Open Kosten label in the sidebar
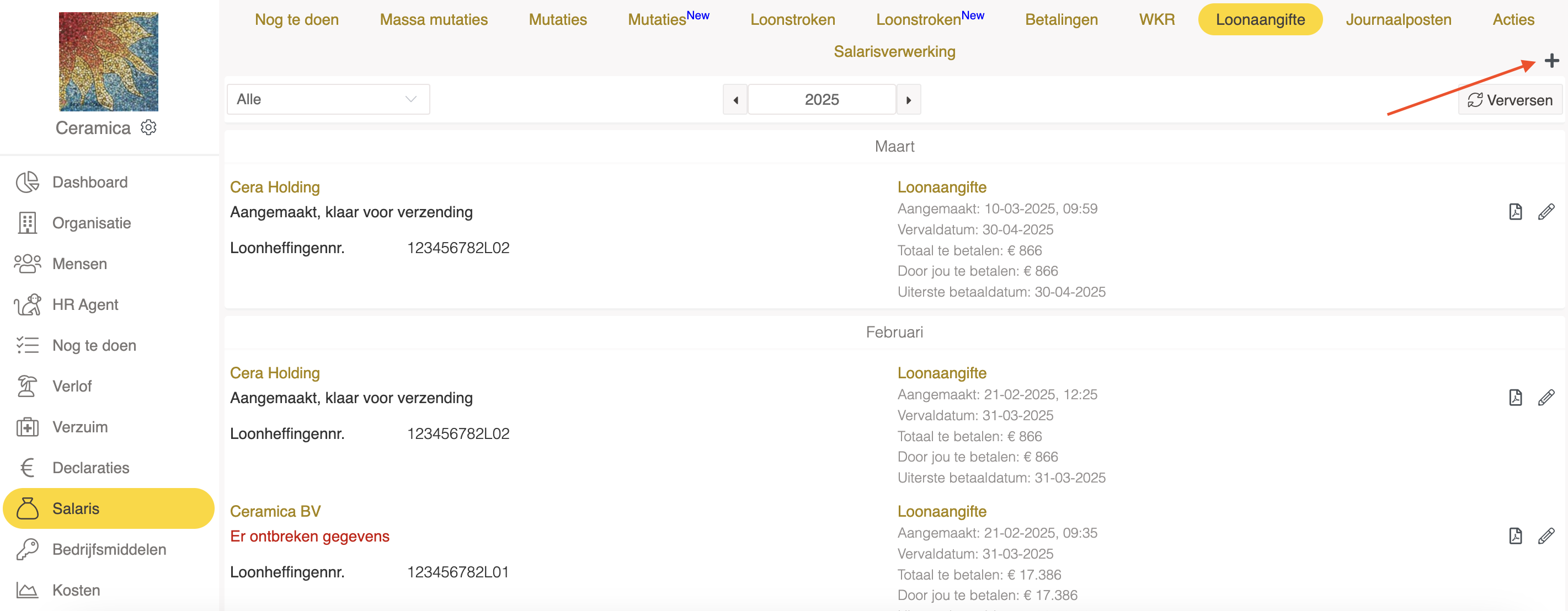This screenshot has width=1568, height=611. click(76, 589)
